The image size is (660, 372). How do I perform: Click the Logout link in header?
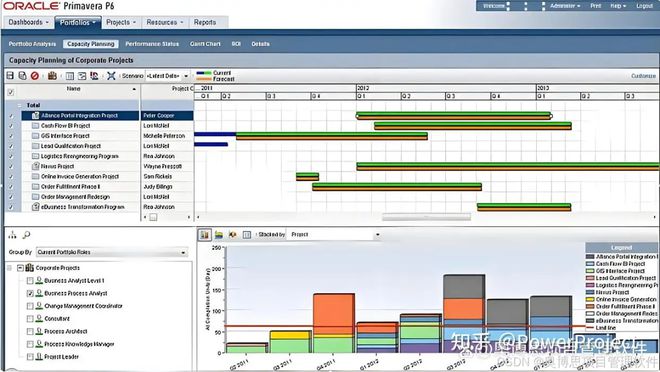pos(644,6)
